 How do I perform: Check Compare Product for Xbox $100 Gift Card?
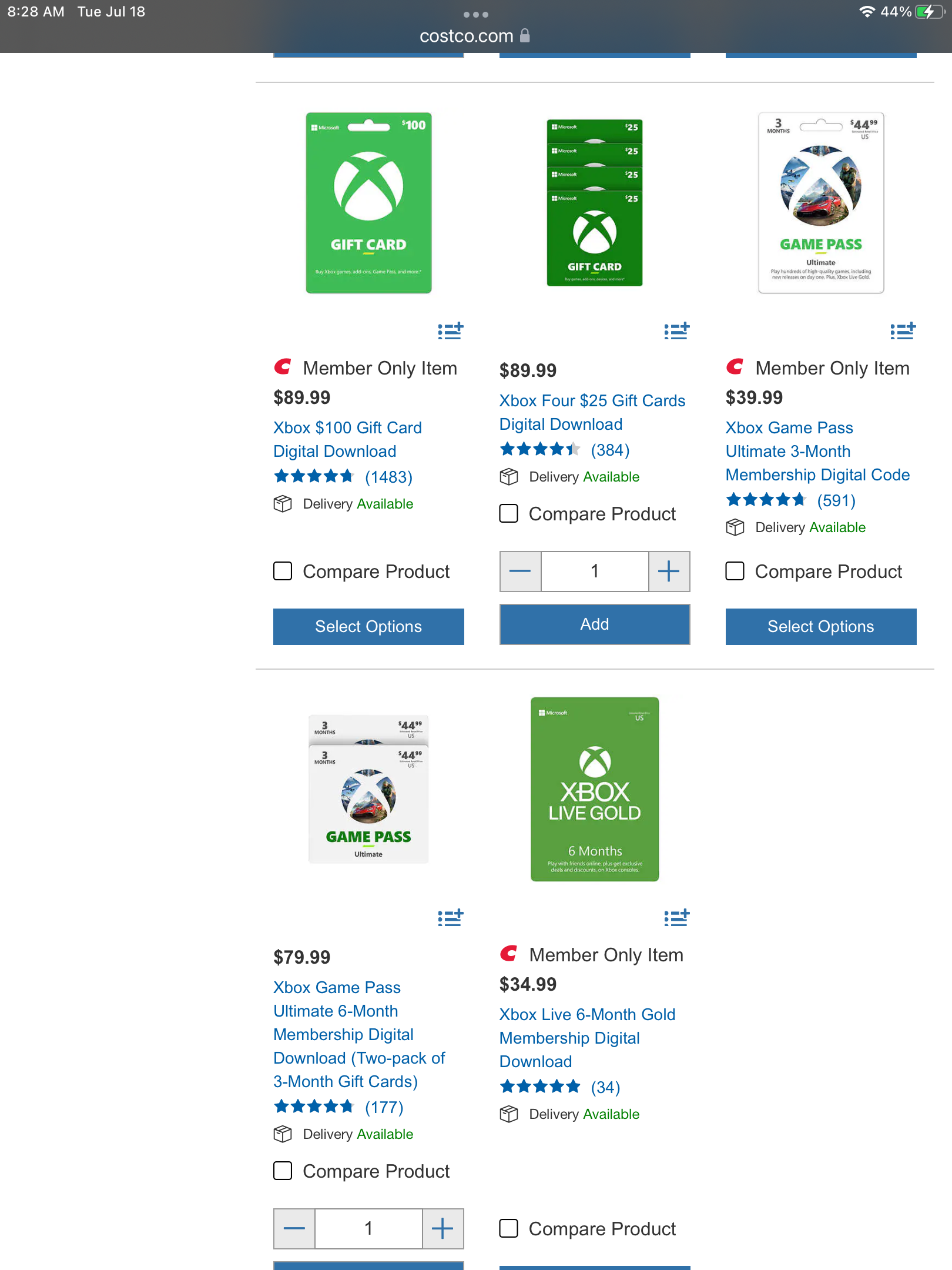coord(283,571)
